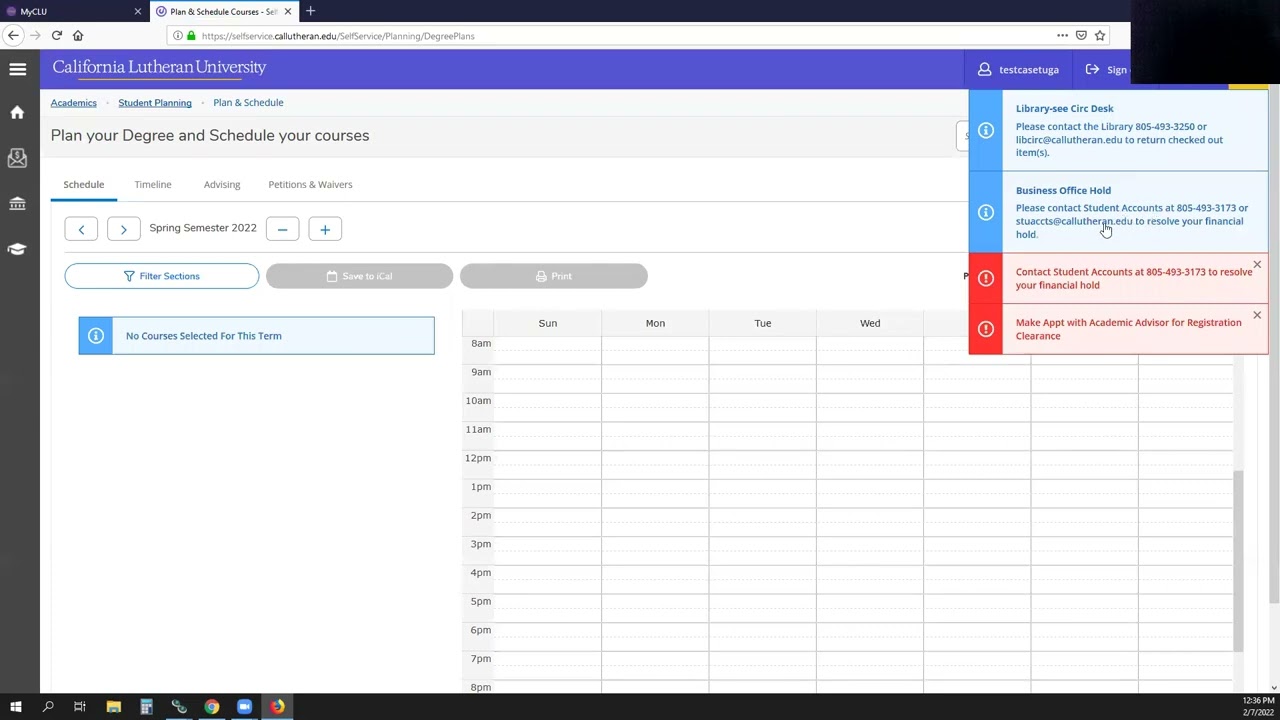Open the testcasetuga user account menu

tap(1018, 69)
